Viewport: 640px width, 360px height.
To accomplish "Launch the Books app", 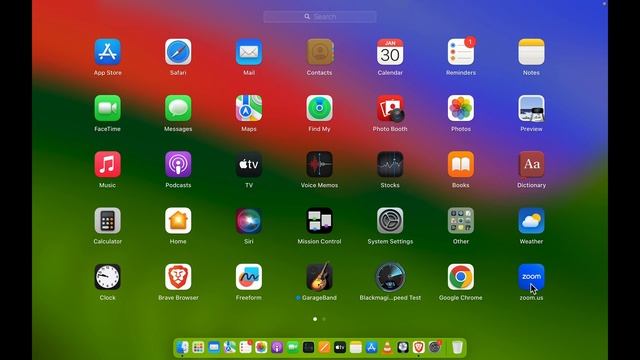I will pos(461,164).
